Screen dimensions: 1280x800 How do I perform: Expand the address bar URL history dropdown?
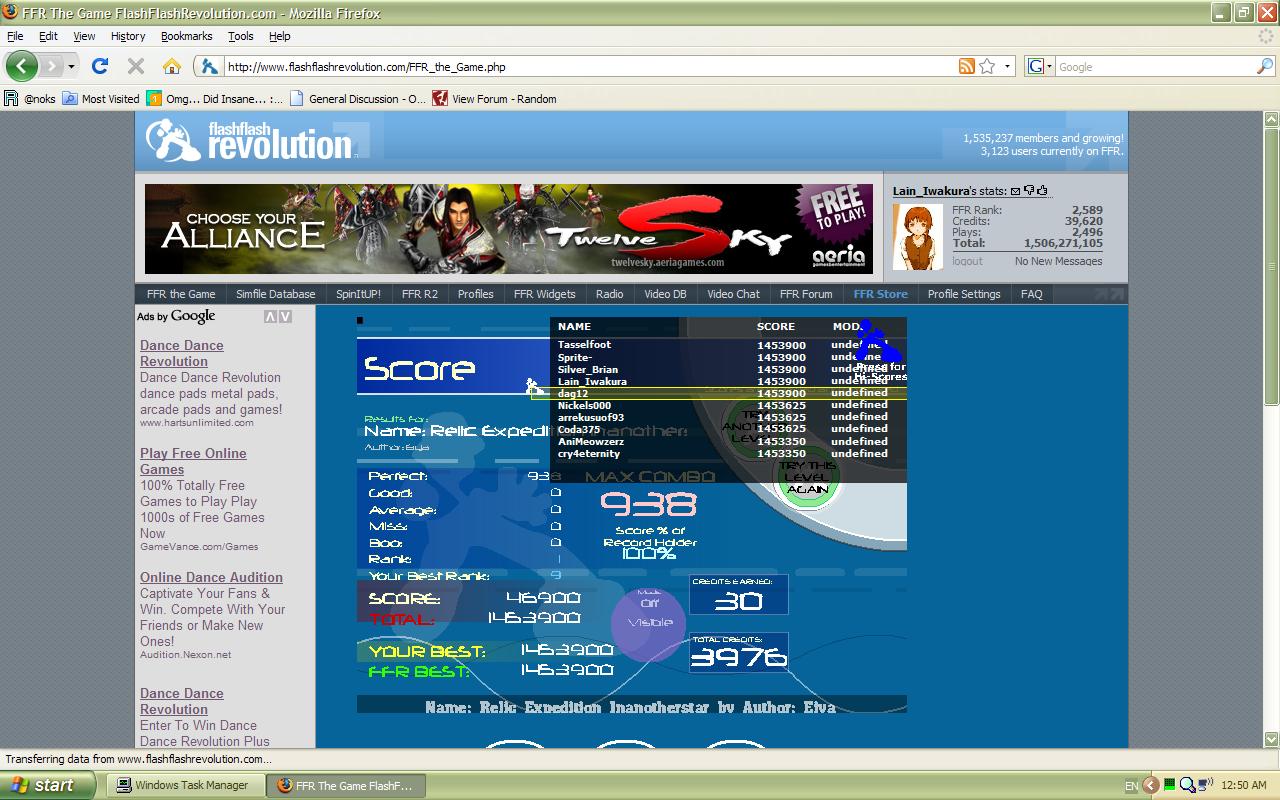1007,67
